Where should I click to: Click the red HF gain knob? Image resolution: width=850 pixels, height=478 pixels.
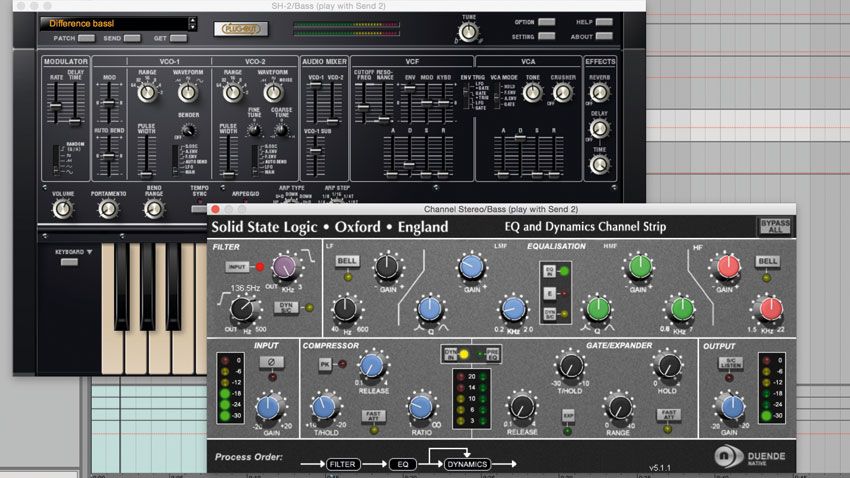tap(727, 267)
